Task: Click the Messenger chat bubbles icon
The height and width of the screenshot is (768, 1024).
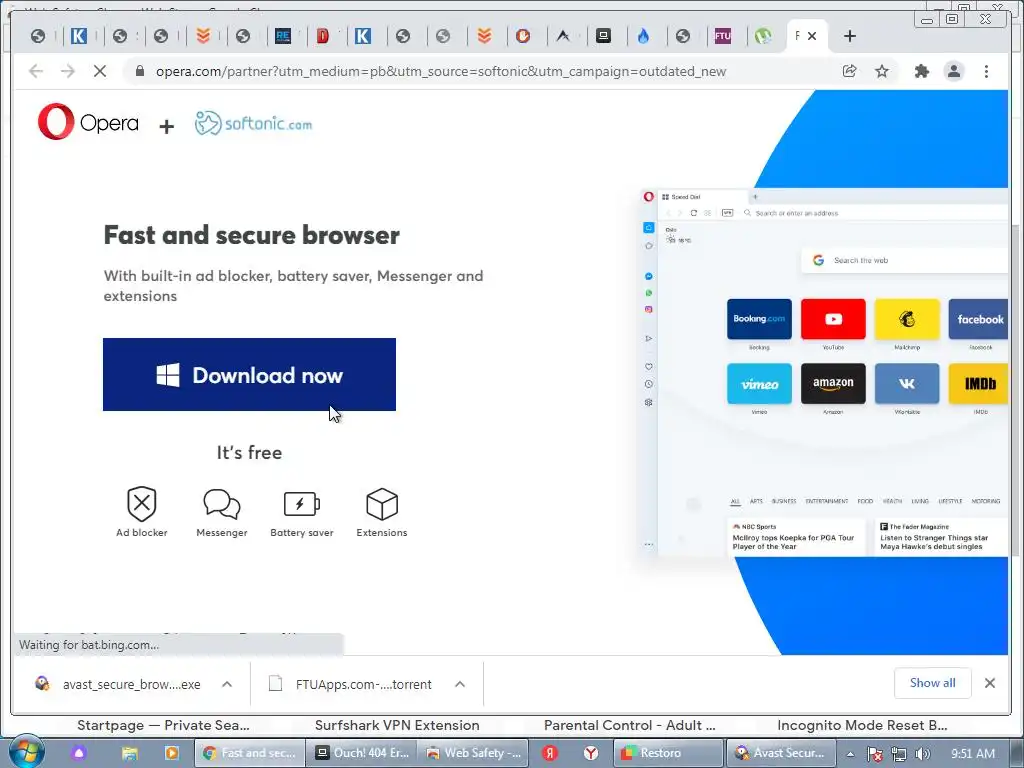Action: [222, 504]
